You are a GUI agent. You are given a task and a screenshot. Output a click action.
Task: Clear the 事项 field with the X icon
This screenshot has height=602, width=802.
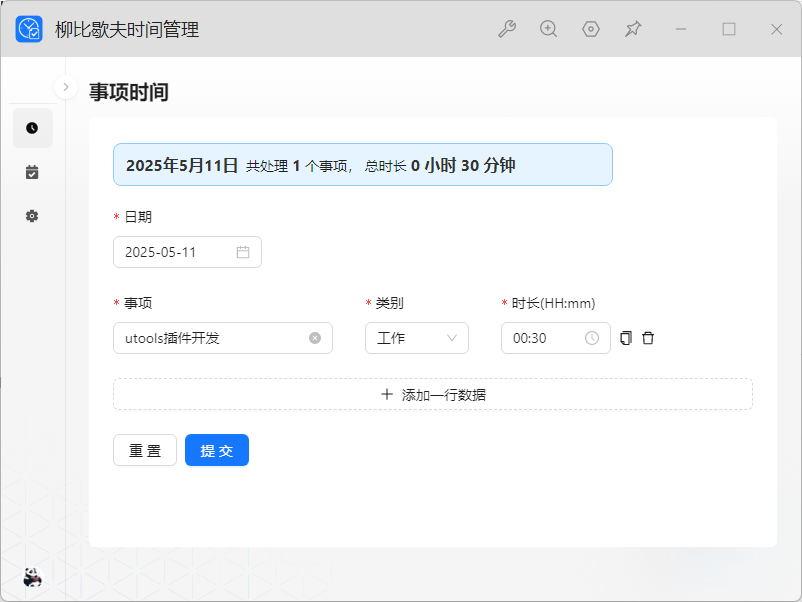315,338
